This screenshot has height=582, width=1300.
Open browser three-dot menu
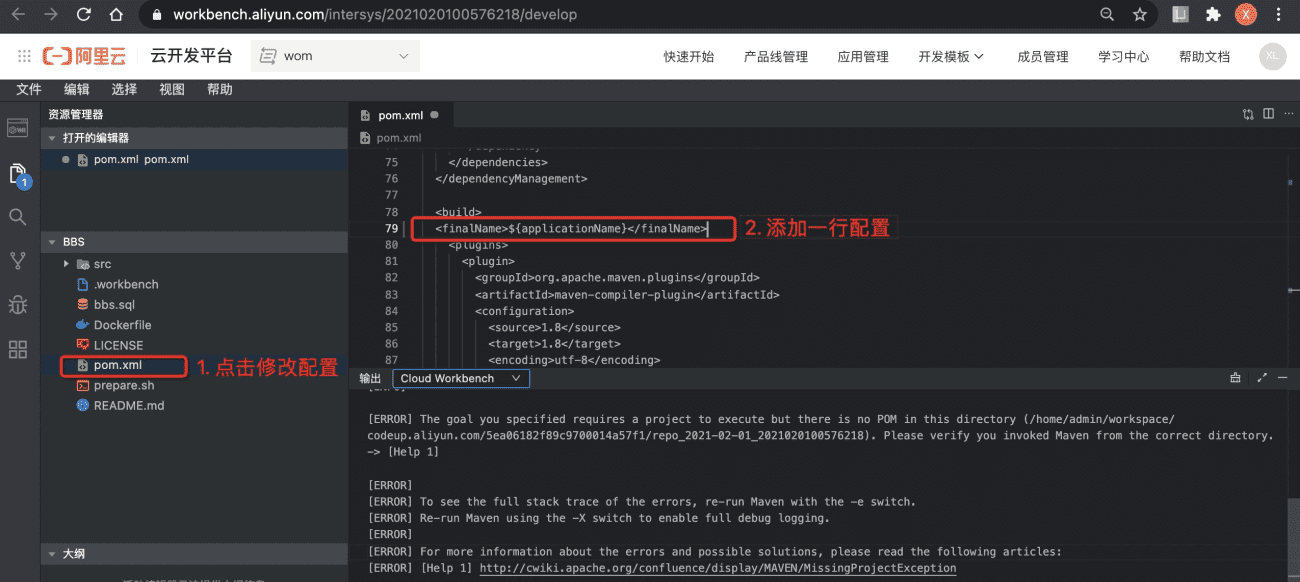coord(1280,15)
